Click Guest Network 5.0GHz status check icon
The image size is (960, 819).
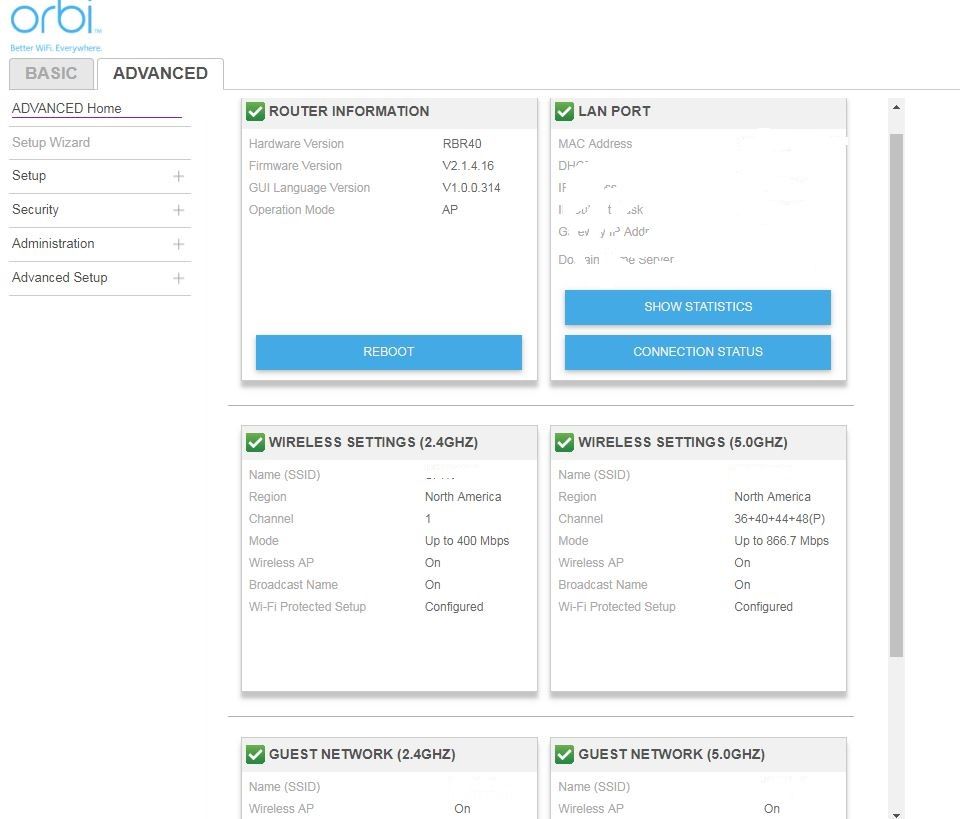pos(565,755)
